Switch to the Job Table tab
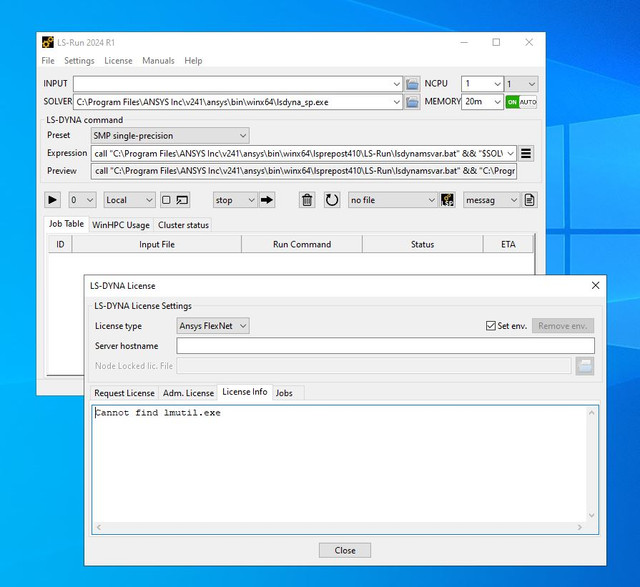This screenshot has width=640, height=587. 66,224
